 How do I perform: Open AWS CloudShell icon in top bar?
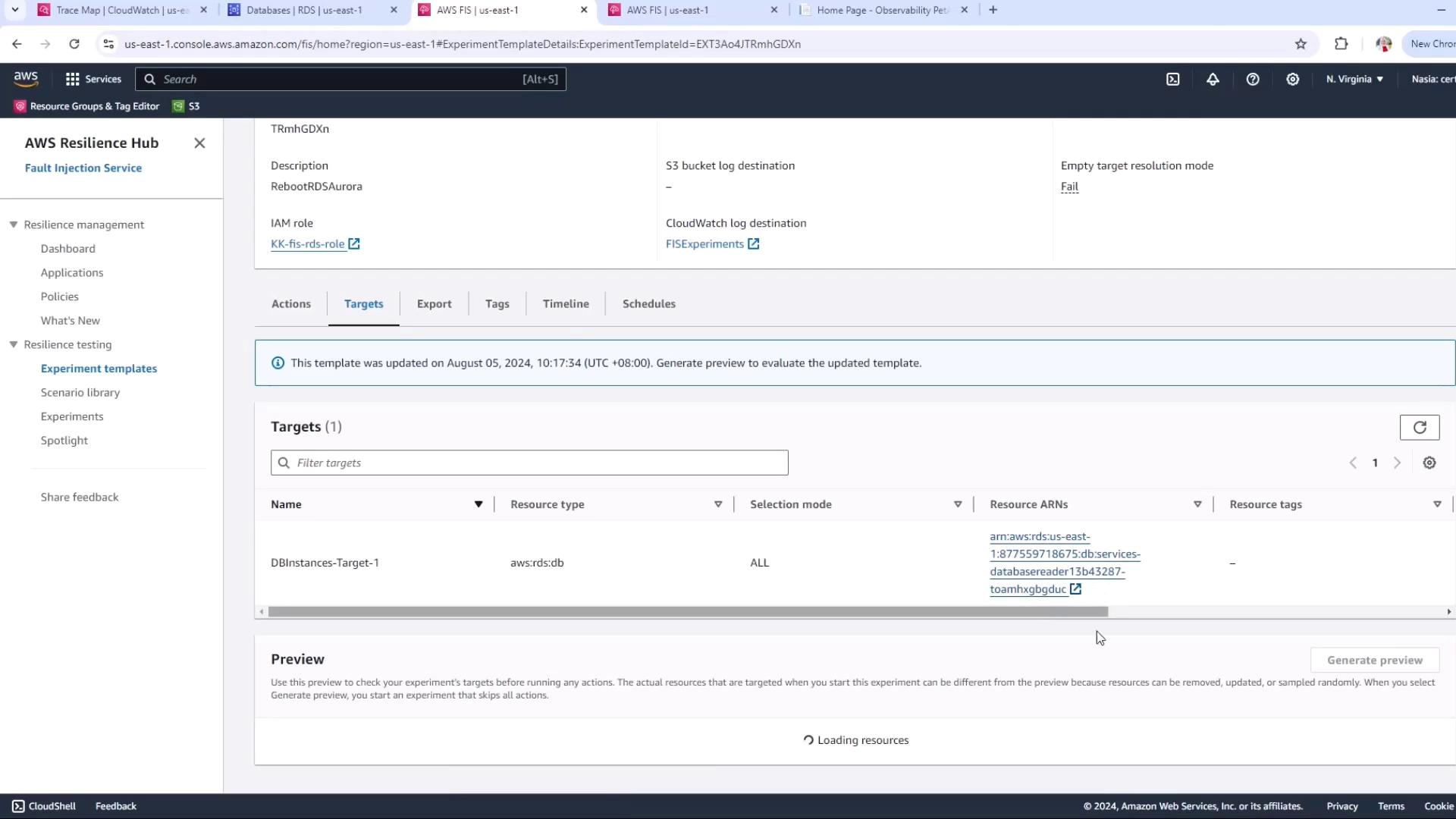[x=1172, y=79]
